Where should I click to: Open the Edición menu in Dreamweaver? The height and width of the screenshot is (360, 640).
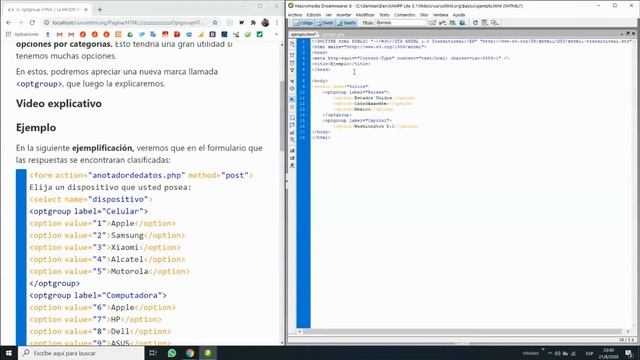click(313, 15)
